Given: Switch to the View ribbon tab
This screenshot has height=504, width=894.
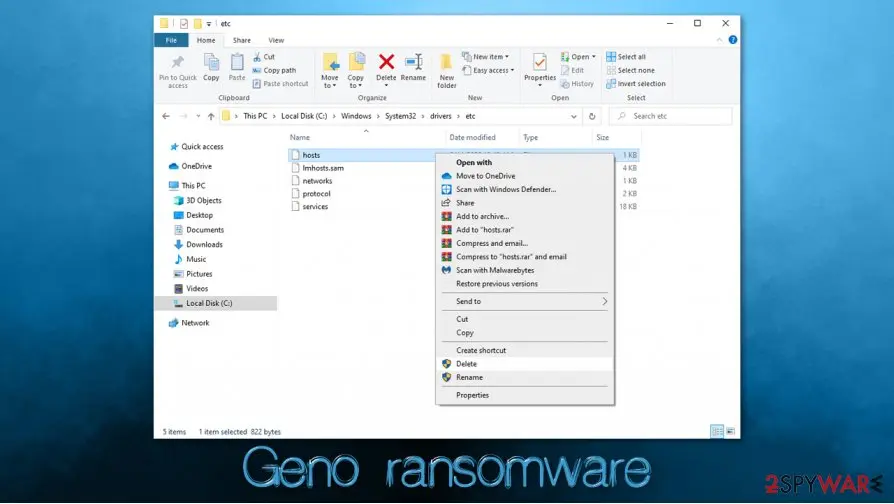Looking at the screenshot, I should coord(276,40).
